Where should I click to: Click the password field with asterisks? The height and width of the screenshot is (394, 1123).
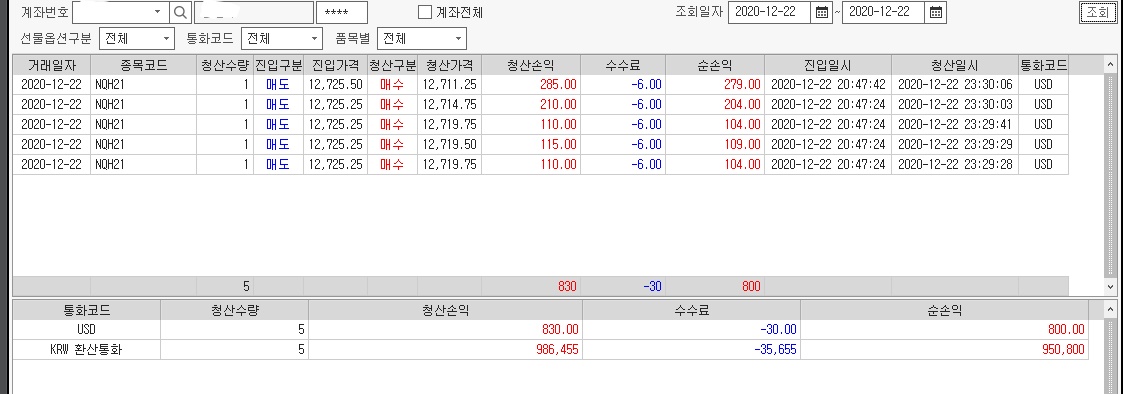coord(342,12)
